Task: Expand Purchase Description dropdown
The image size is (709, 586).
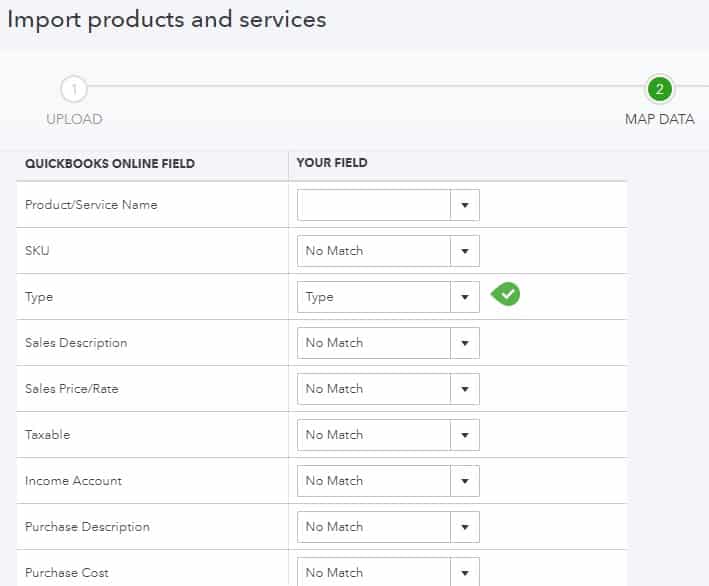Action: pyautogui.click(x=465, y=527)
